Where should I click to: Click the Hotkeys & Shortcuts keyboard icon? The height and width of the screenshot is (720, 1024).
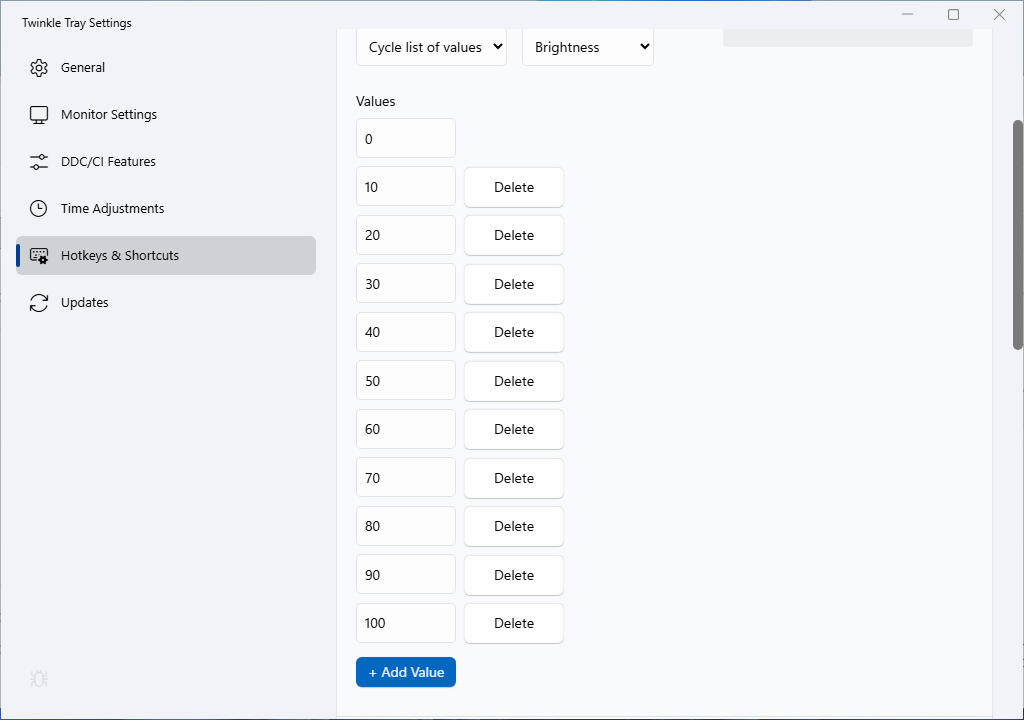(x=39, y=256)
